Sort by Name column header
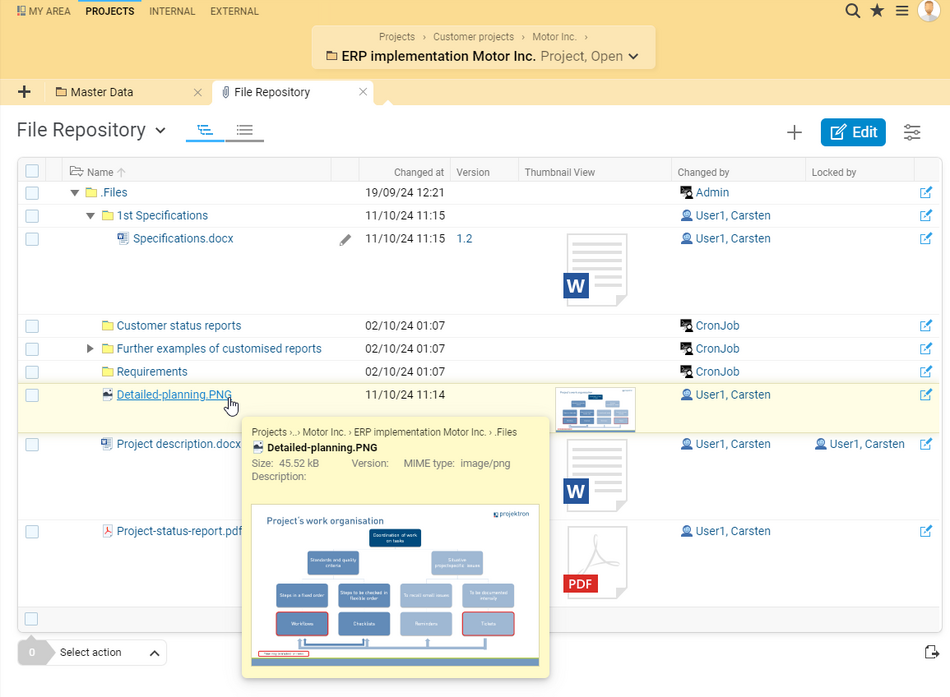This screenshot has height=697, width=950. click(100, 172)
